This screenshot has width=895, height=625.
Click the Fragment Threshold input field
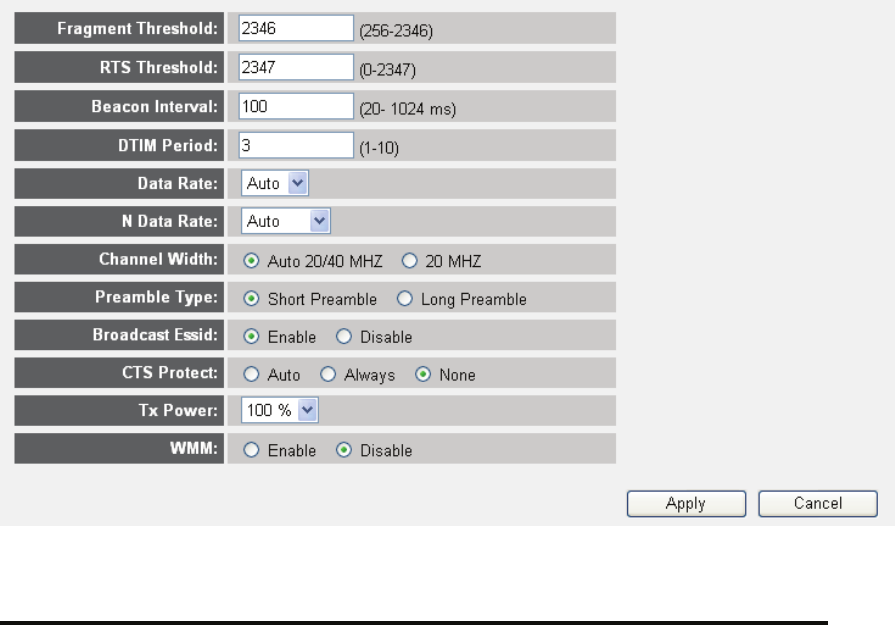click(296, 30)
